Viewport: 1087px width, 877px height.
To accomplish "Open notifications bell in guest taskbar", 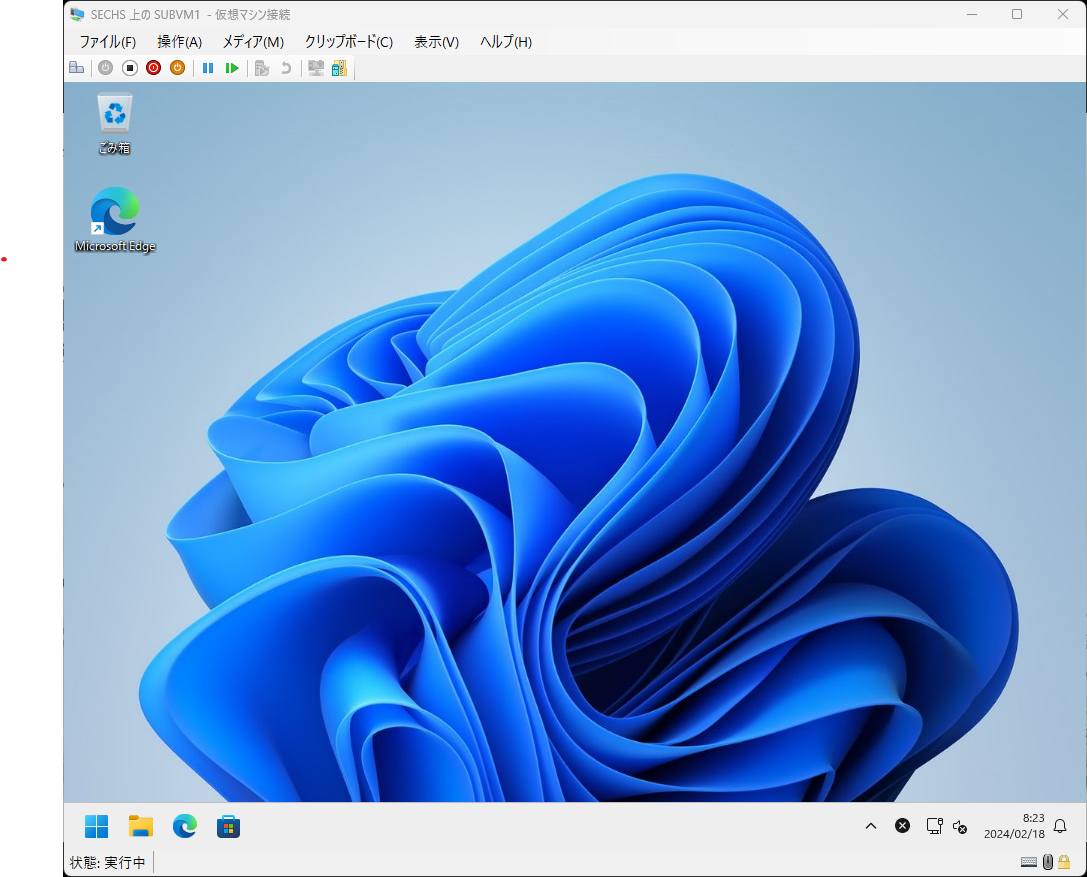I will tap(1060, 826).
